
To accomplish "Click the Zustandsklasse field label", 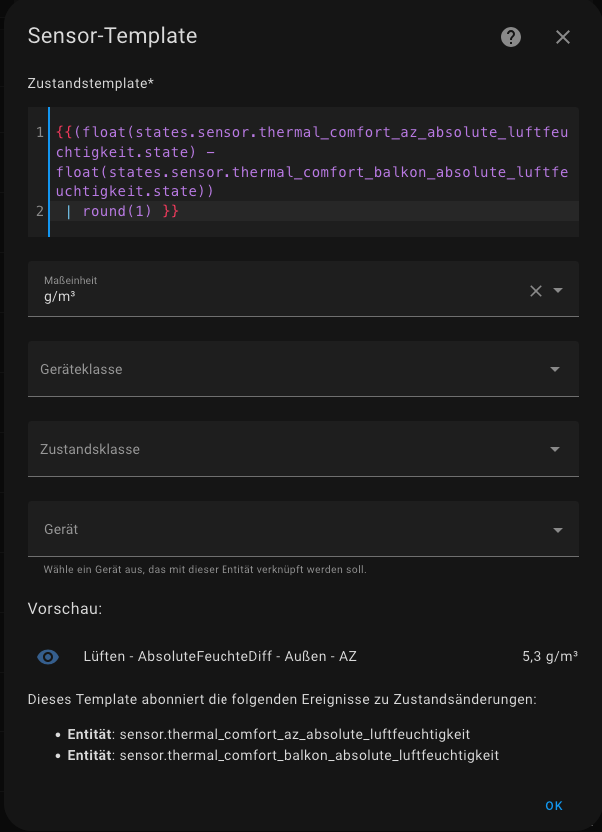I will tap(90, 449).
